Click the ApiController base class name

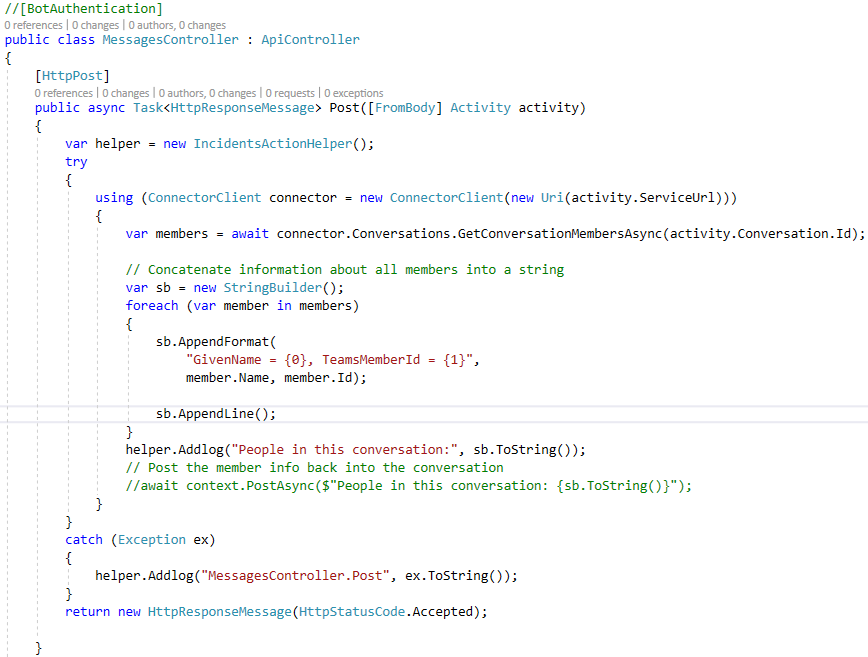[x=311, y=39]
